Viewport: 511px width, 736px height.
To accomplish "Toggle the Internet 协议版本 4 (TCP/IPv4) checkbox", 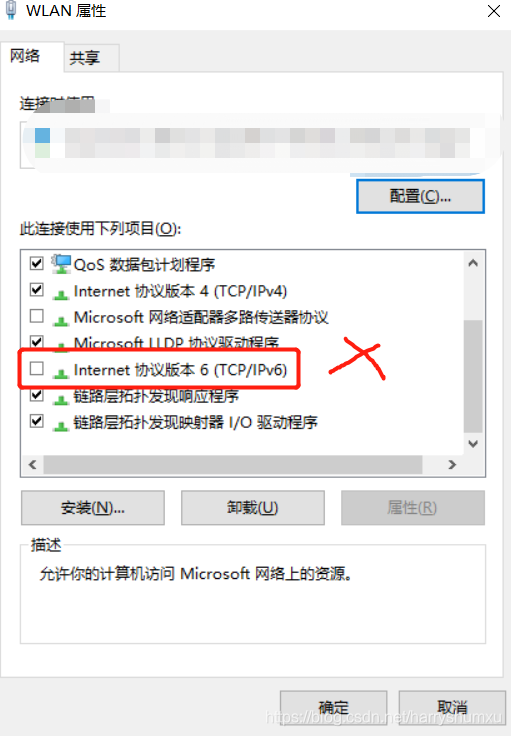I will [x=37, y=290].
